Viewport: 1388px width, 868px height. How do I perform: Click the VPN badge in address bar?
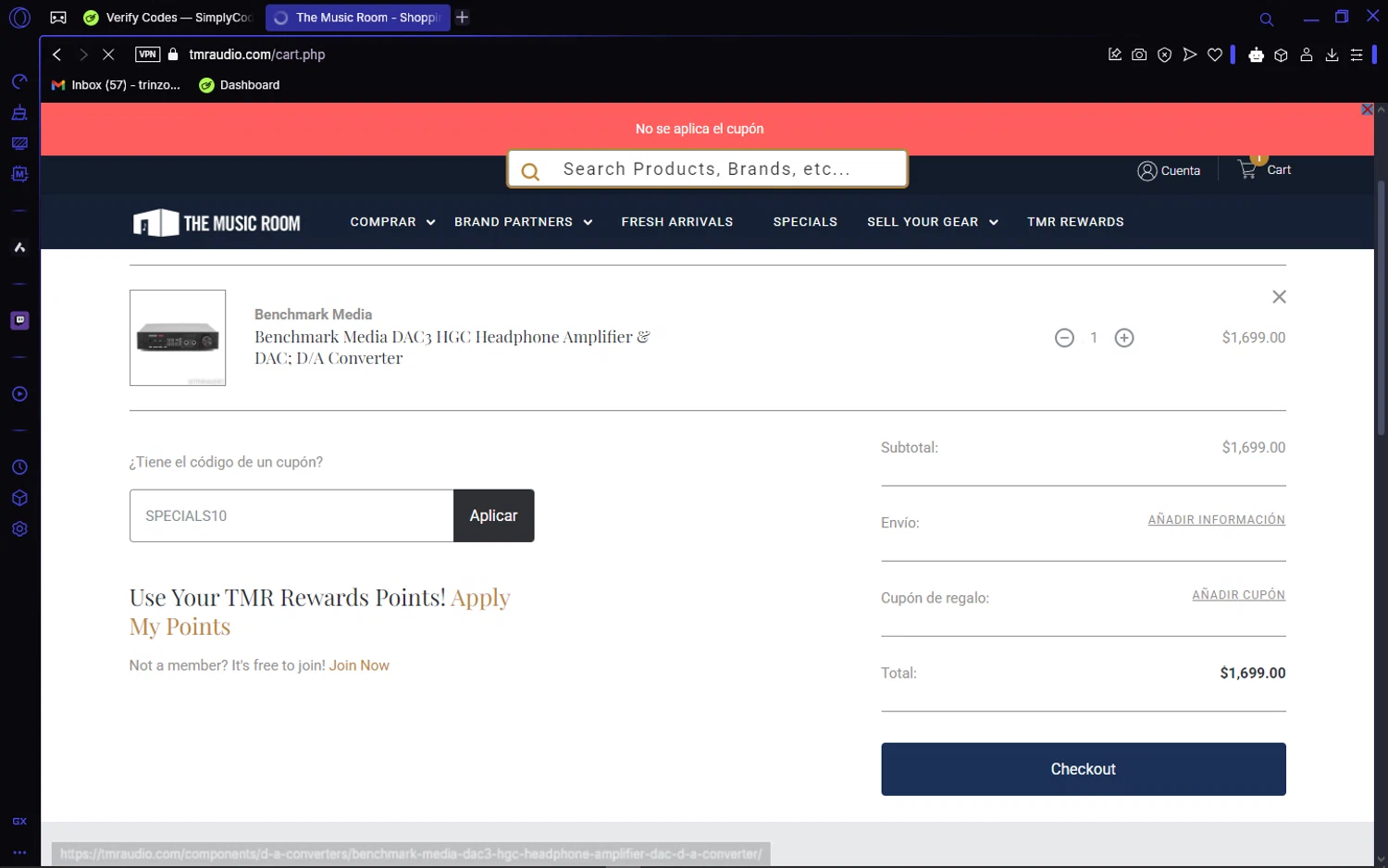coord(147,55)
